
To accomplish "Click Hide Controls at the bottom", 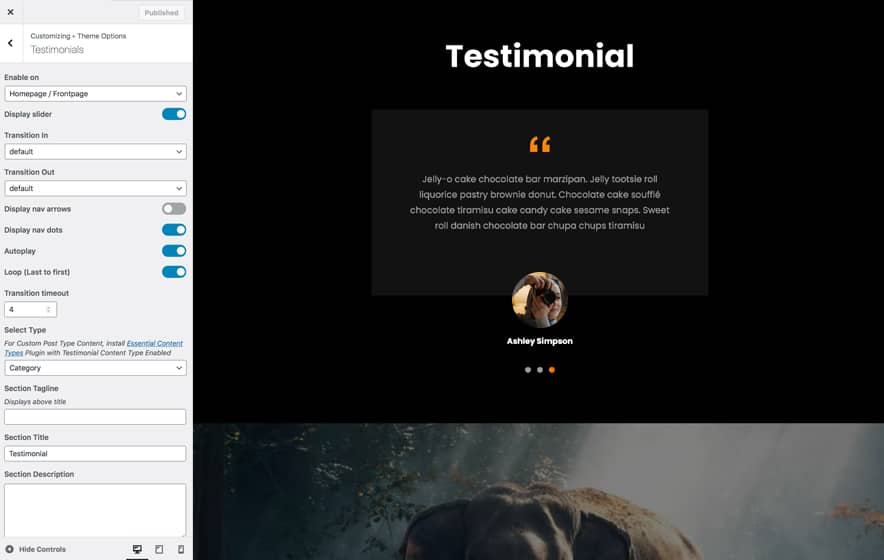I will 36,549.
